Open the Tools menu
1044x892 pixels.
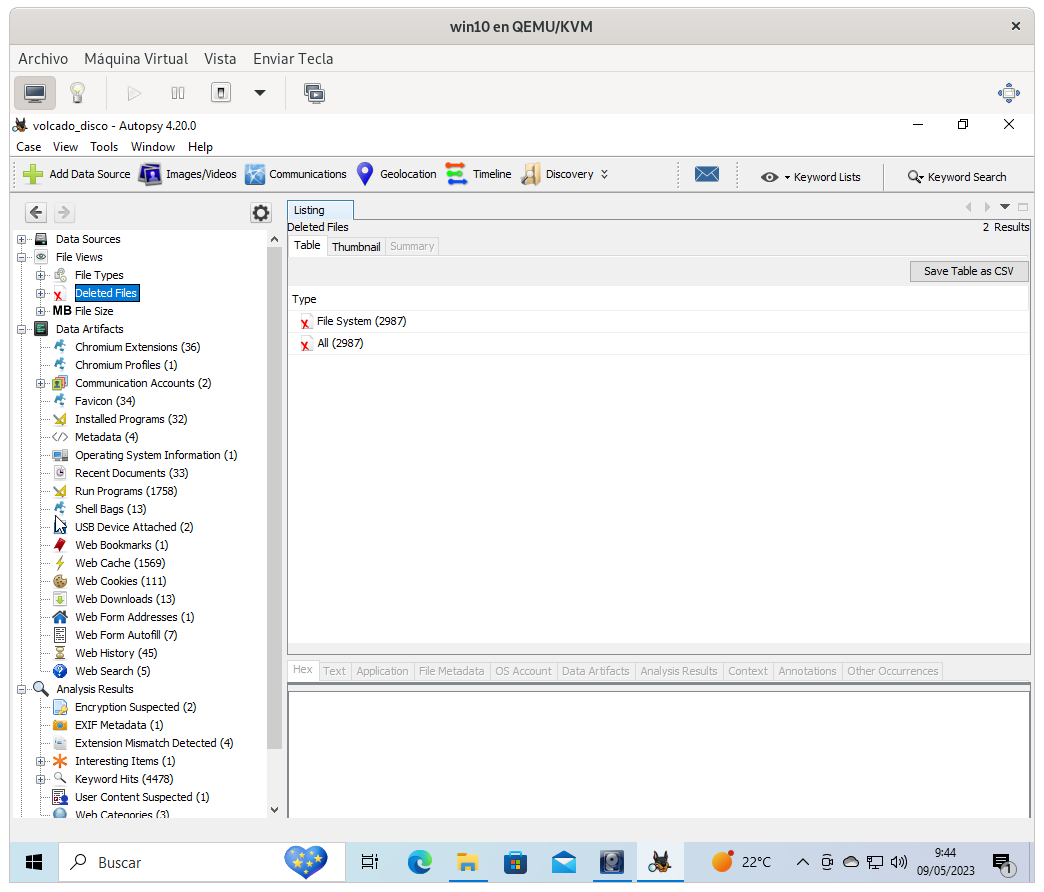point(104,146)
